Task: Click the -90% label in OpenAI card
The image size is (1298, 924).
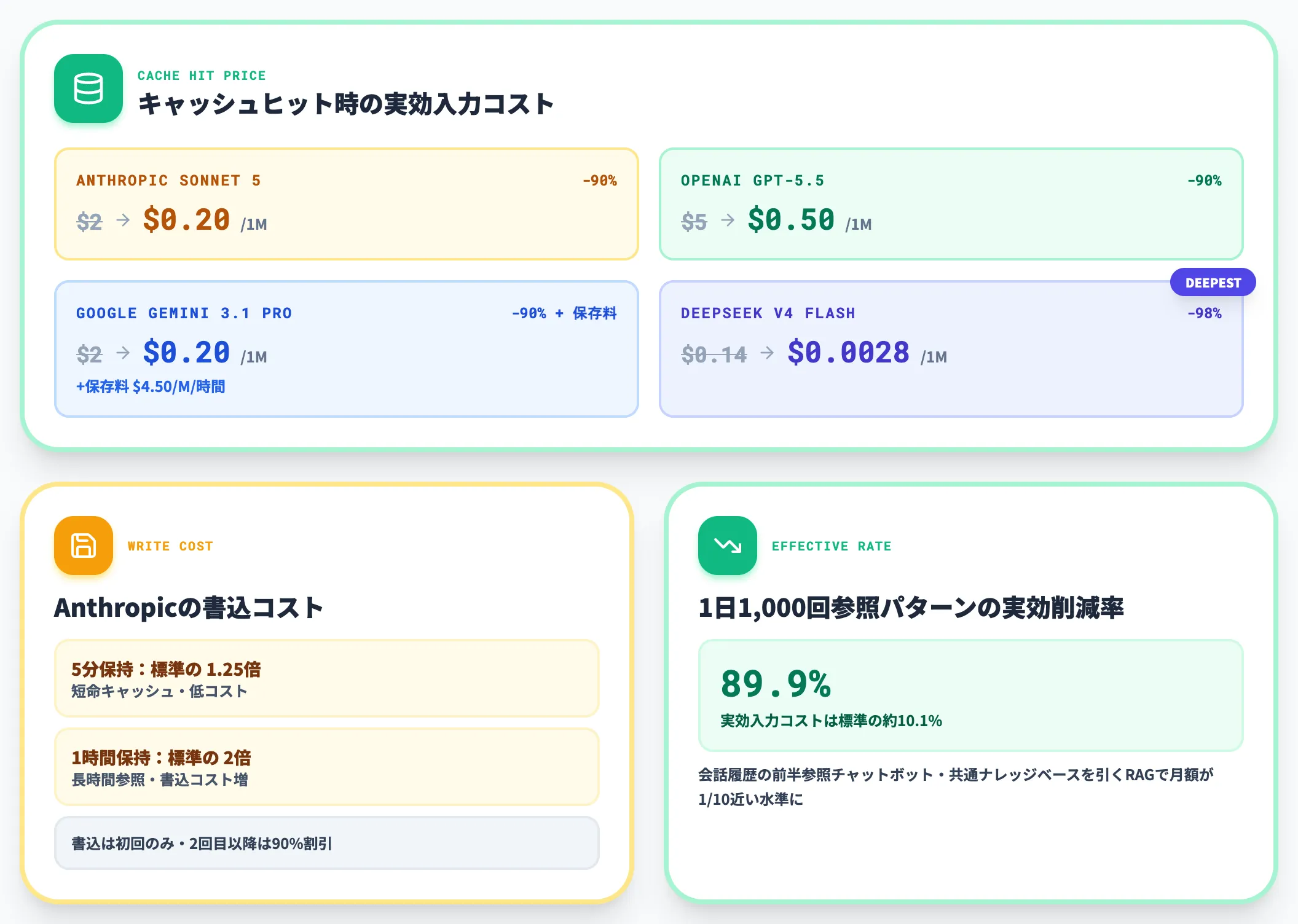Action: tap(1205, 181)
